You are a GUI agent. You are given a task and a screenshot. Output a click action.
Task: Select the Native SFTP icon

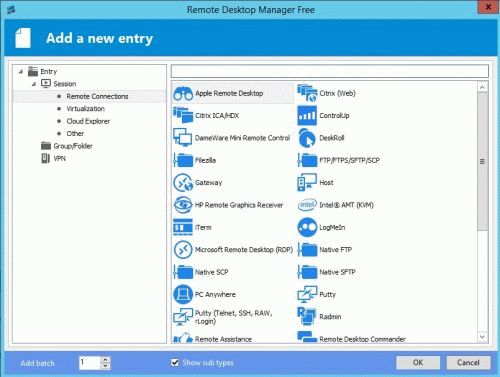point(307,272)
